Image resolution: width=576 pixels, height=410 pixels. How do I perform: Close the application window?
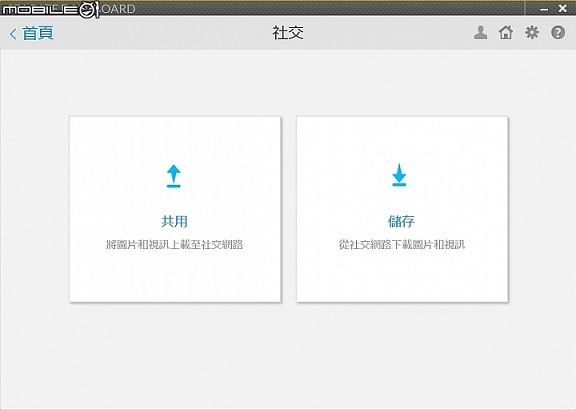pyautogui.click(x=562, y=8)
